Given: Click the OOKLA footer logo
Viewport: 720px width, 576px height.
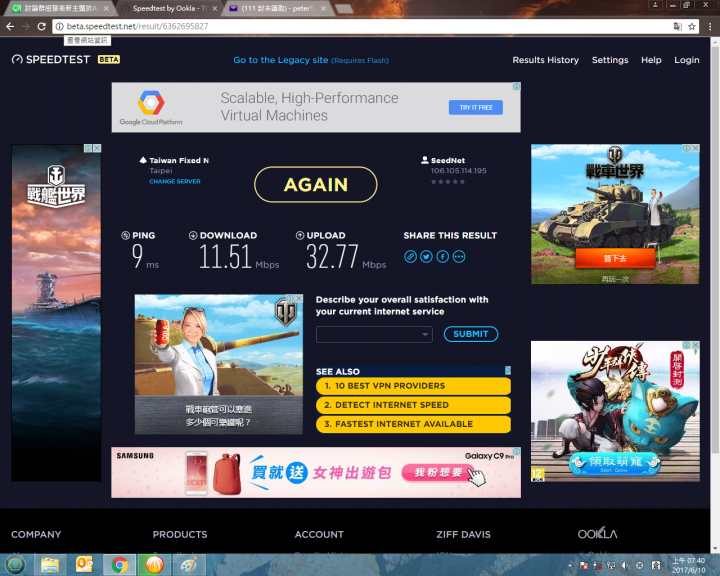Looking at the screenshot, I should [x=597, y=534].
